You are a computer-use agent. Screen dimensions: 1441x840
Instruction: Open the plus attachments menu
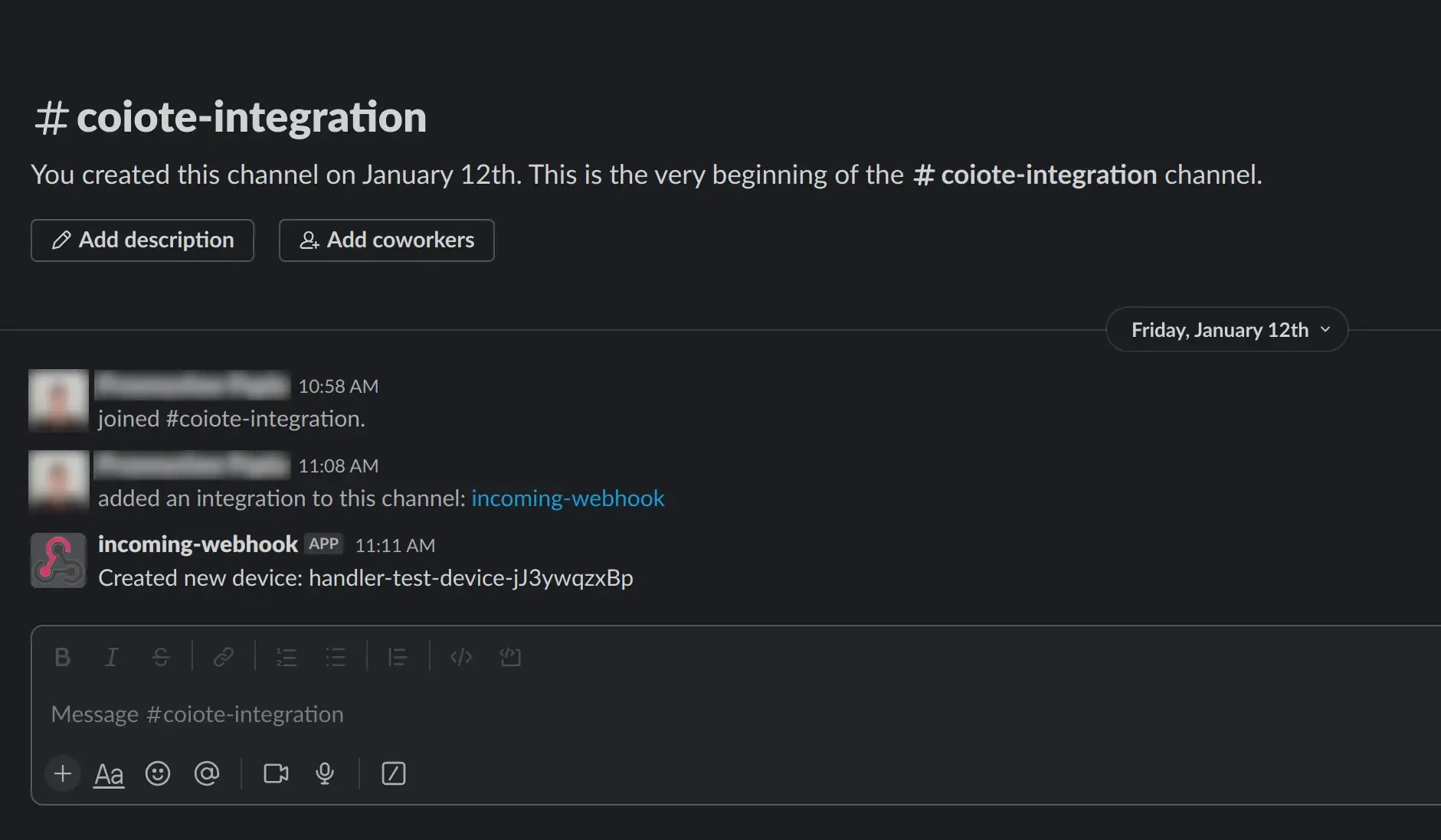[63, 773]
